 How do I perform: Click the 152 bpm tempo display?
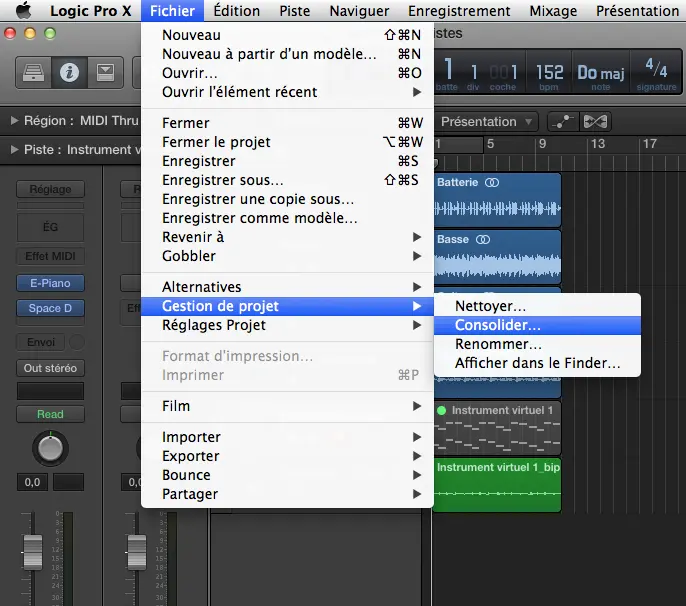point(549,74)
